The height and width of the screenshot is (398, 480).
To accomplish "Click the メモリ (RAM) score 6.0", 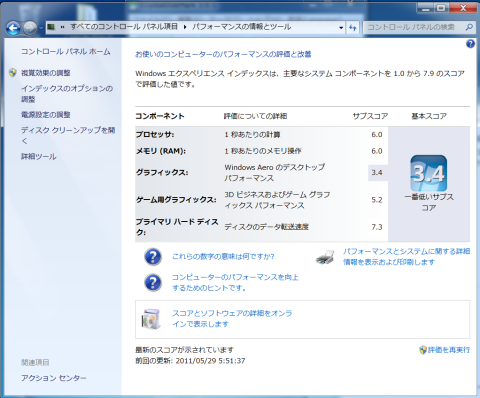I will [x=377, y=151].
